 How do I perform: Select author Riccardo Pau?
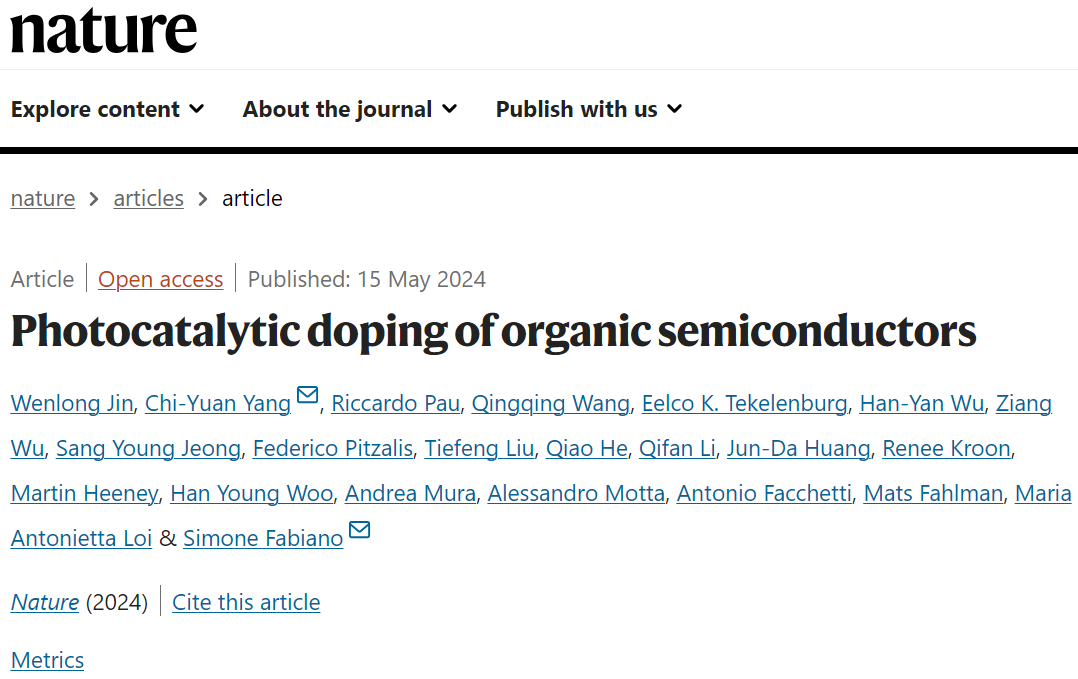click(x=395, y=403)
